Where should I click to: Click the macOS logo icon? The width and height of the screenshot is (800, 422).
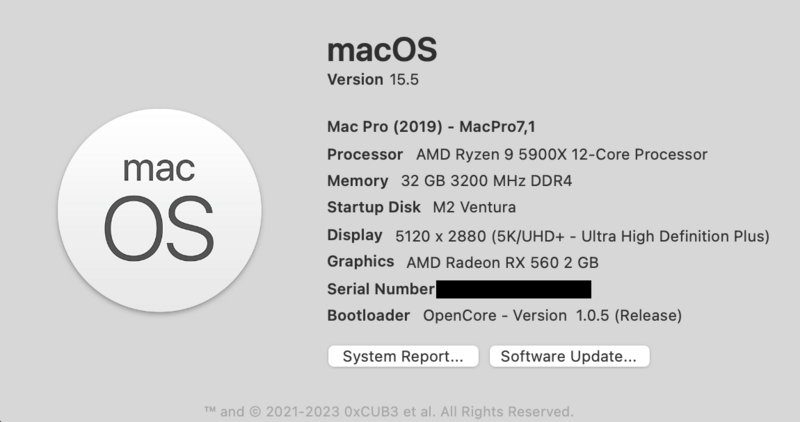[136, 212]
